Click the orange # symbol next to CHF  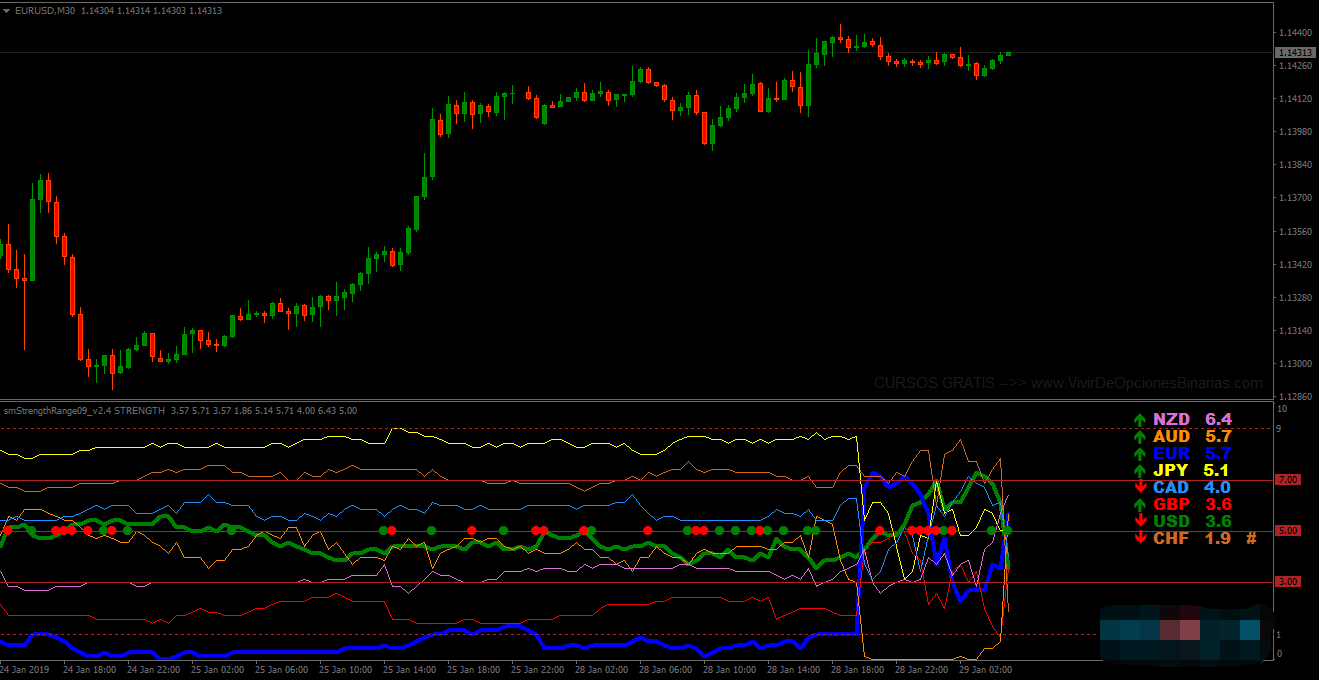pyautogui.click(x=1250, y=538)
